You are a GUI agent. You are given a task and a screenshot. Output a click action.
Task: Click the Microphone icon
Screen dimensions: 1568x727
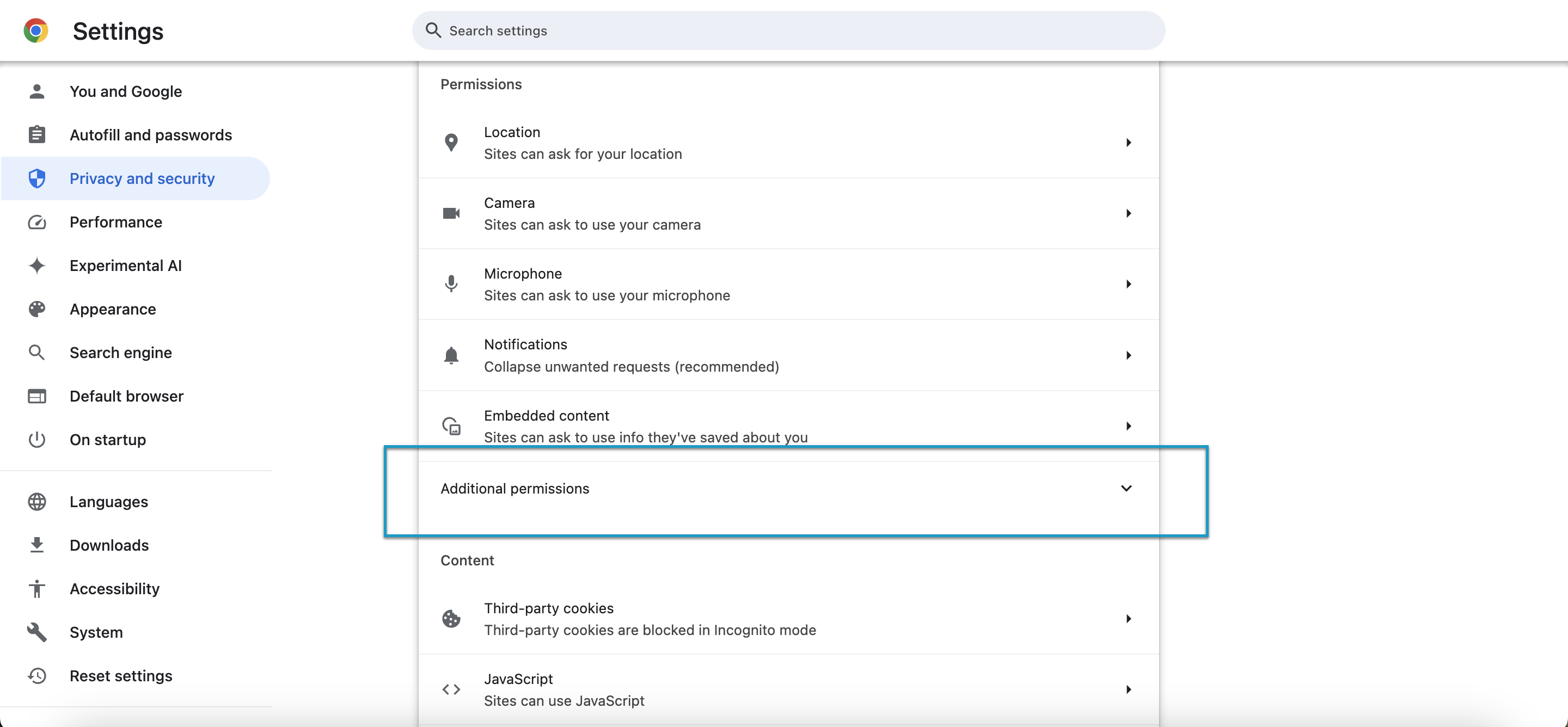point(451,284)
